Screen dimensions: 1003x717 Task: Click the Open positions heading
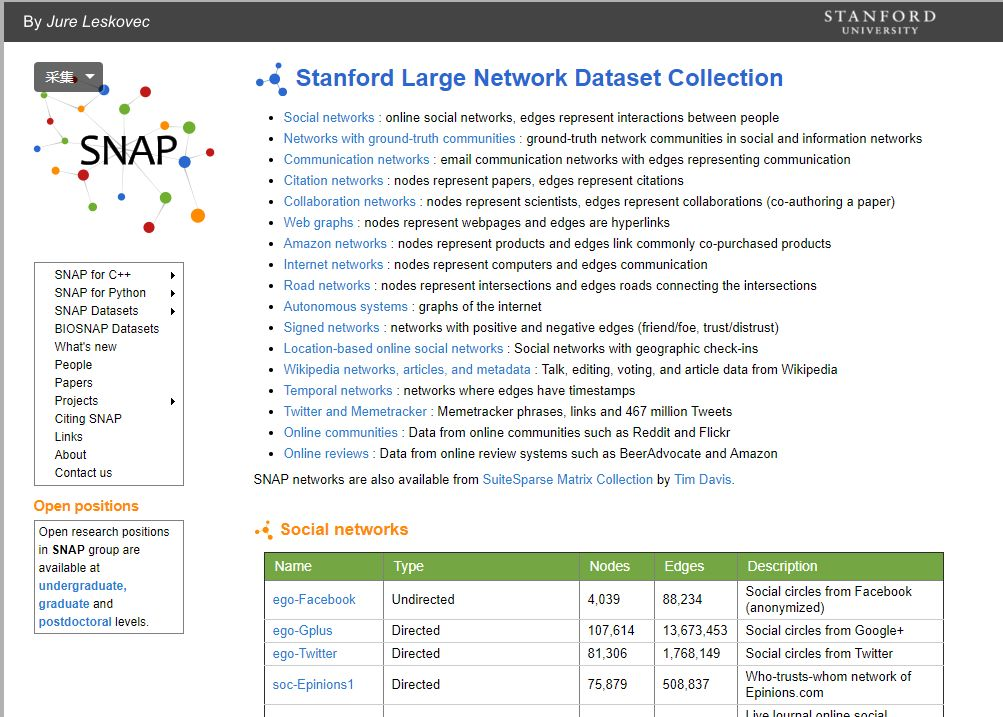pyautogui.click(x=86, y=506)
